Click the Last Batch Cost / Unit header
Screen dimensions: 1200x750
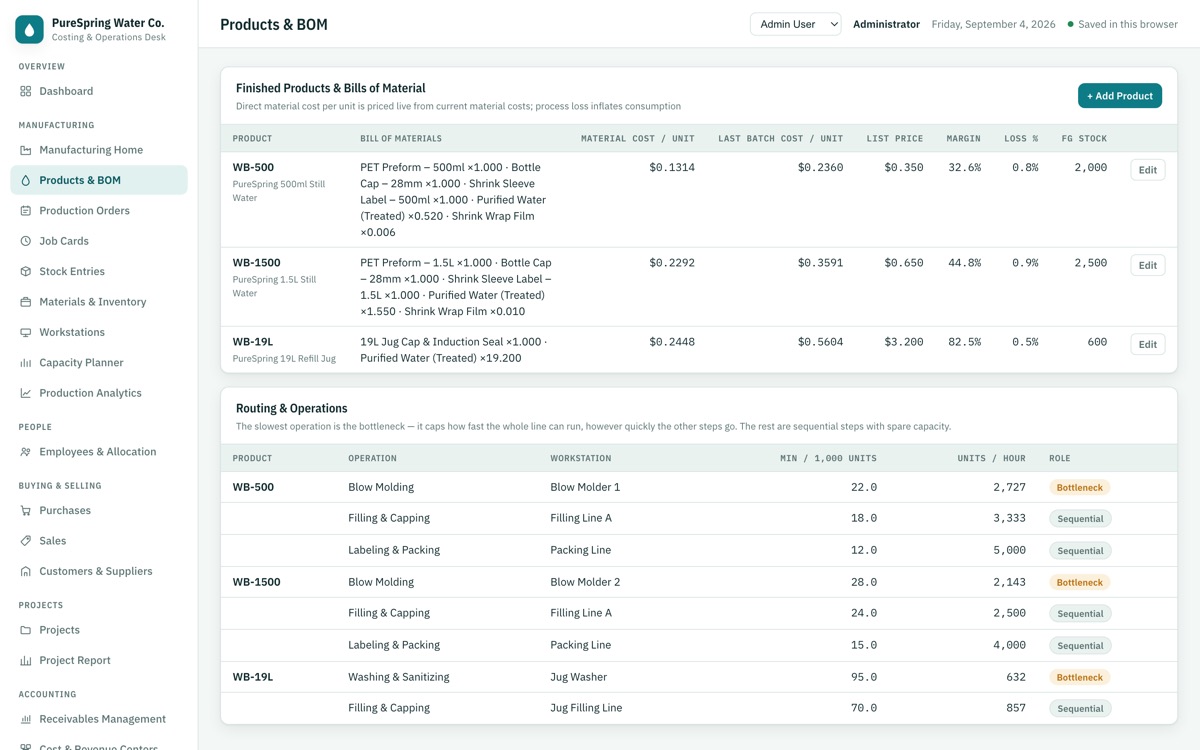pos(780,139)
